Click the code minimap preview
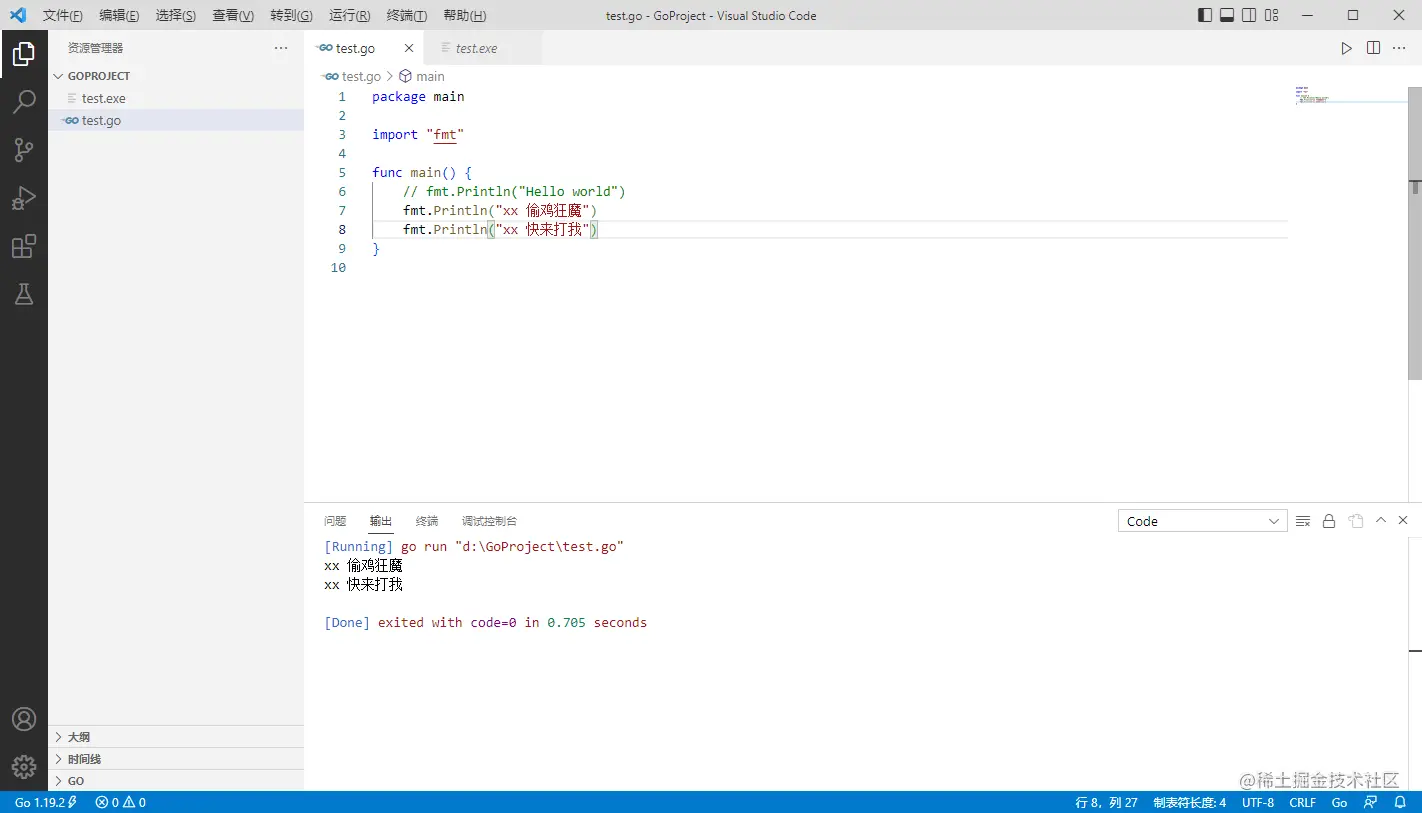This screenshot has height=813, width=1422. tap(1312, 95)
